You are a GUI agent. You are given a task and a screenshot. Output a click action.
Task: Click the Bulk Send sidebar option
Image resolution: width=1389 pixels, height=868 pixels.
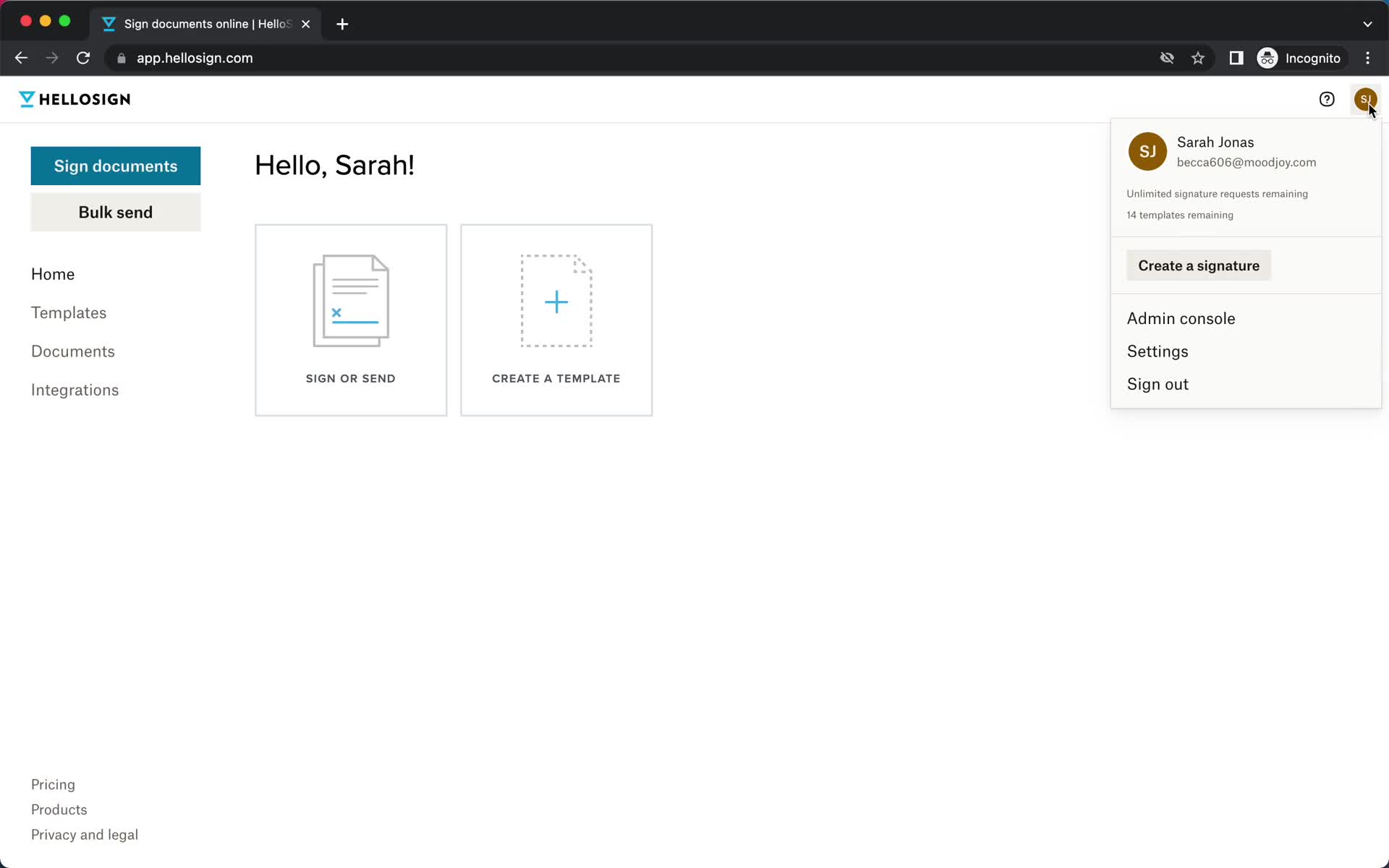(x=116, y=212)
